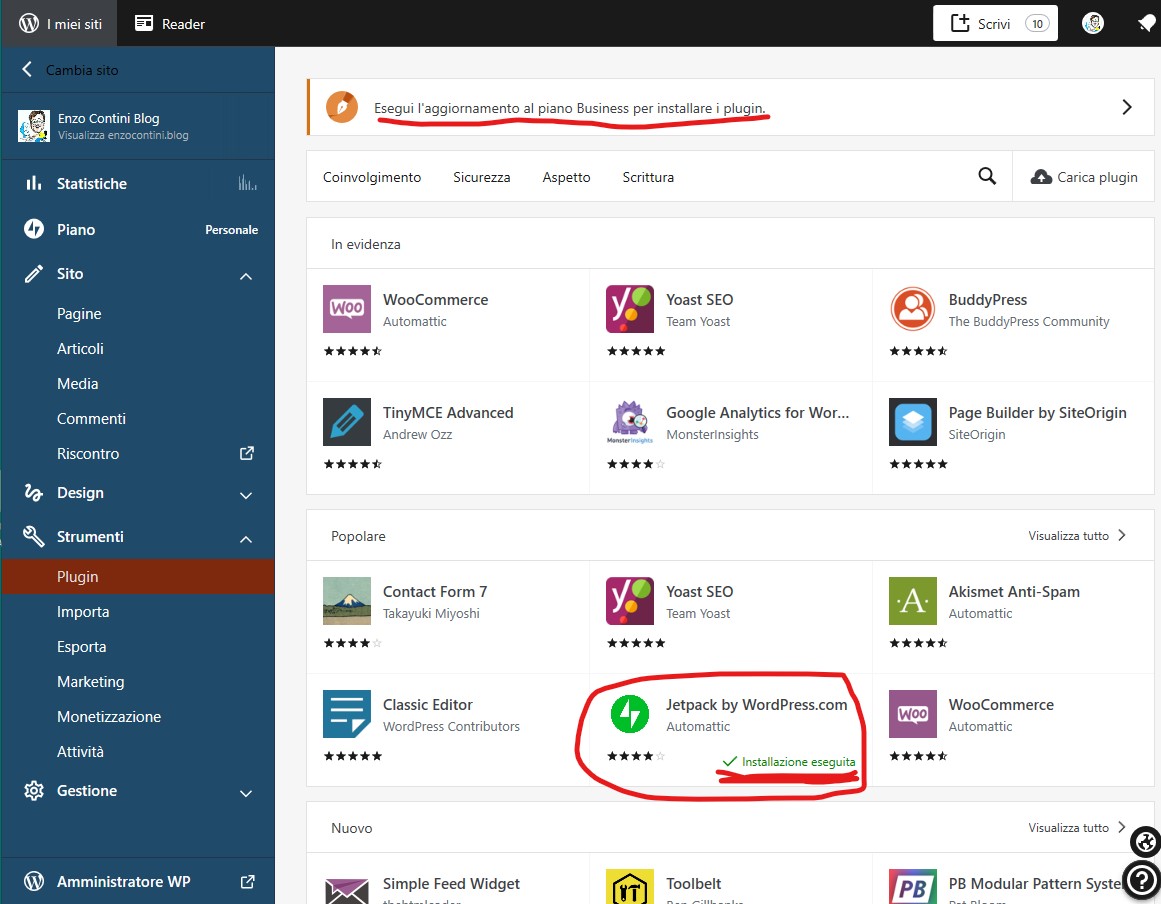Expand the Gestione sidebar section
Screen dimensions: 1161x904
246,792
